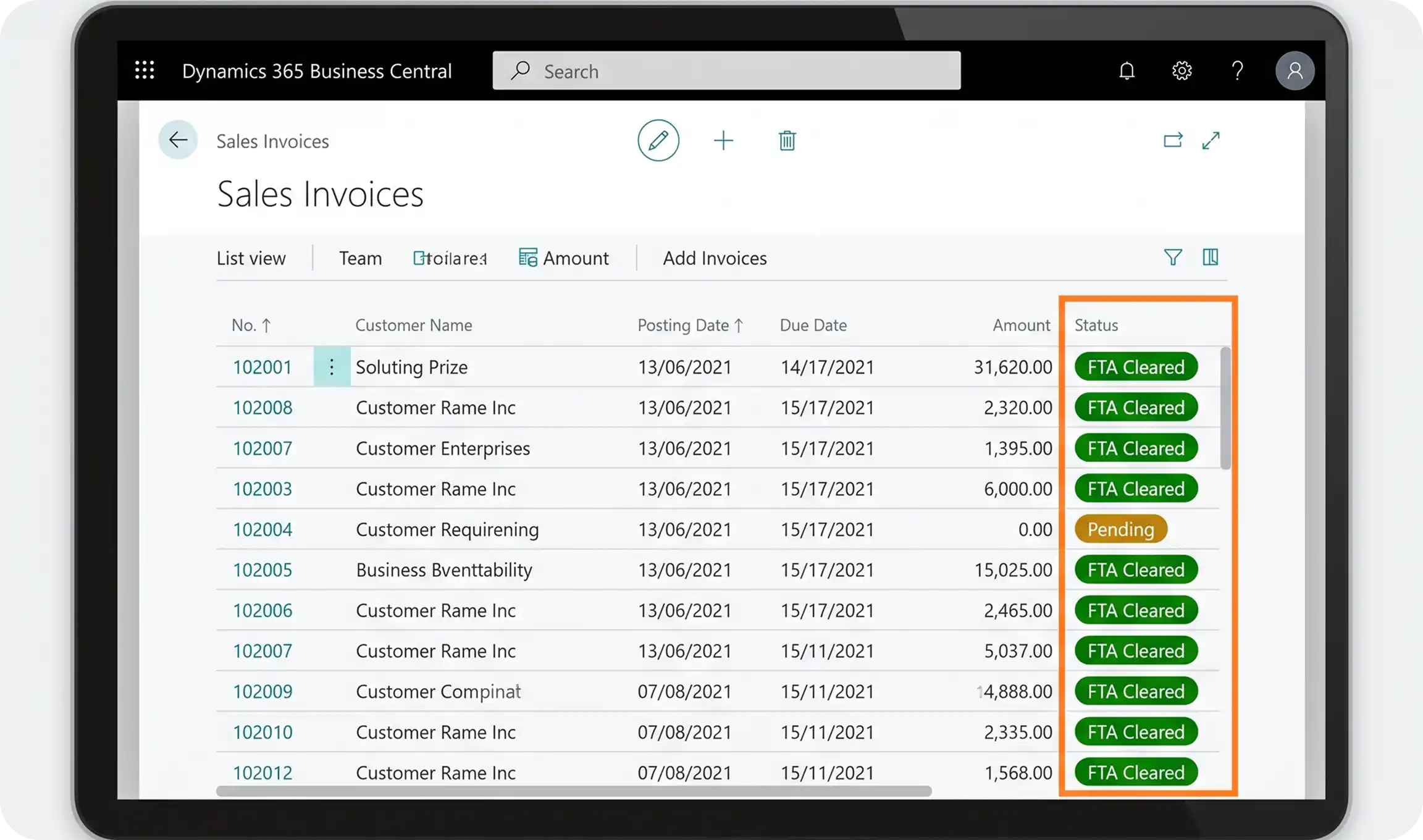The image size is (1423, 840).
Task: Click the Customer Name column header
Action: pos(413,325)
